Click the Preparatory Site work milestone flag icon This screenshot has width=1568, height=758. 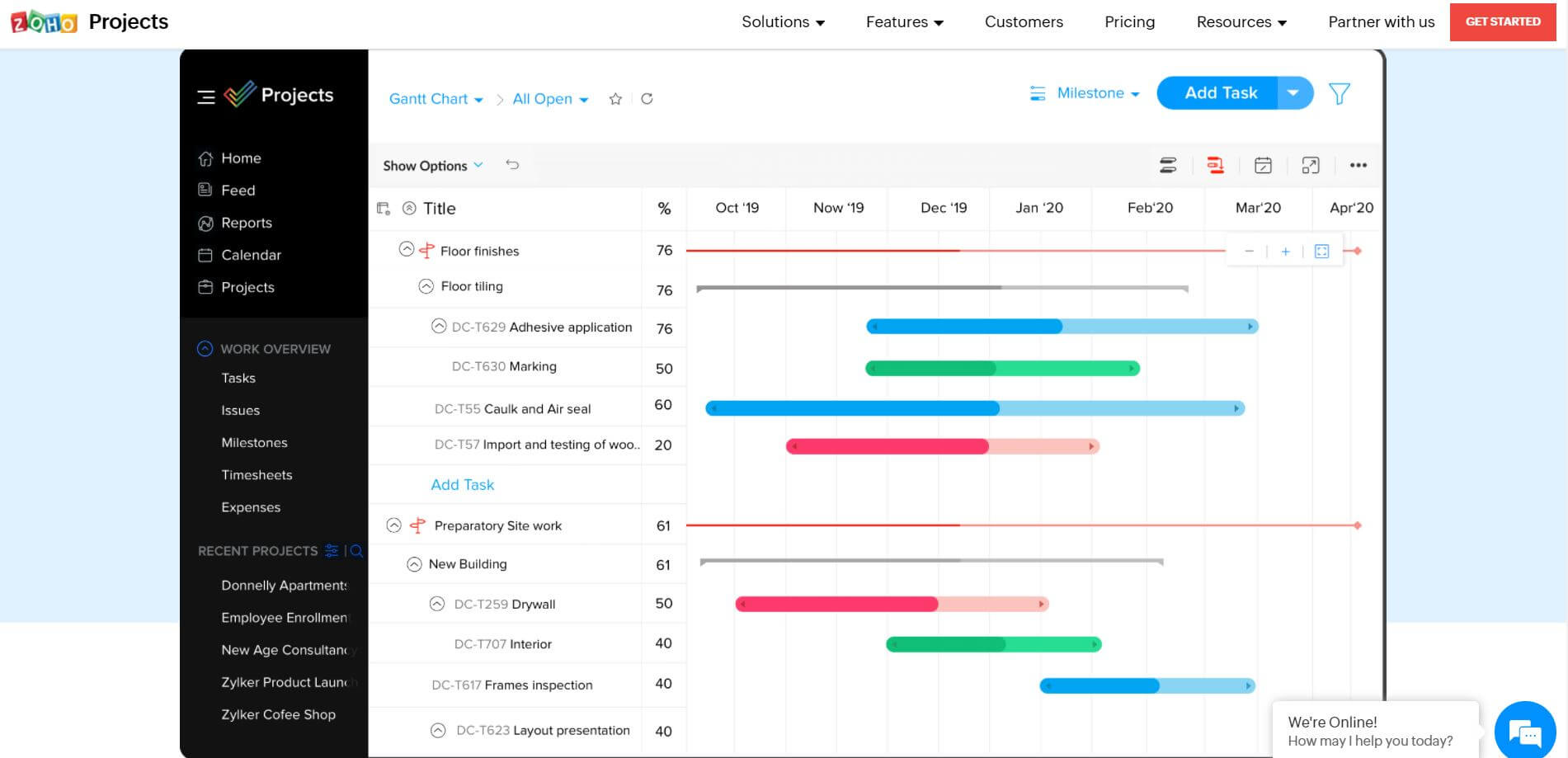tap(418, 525)
